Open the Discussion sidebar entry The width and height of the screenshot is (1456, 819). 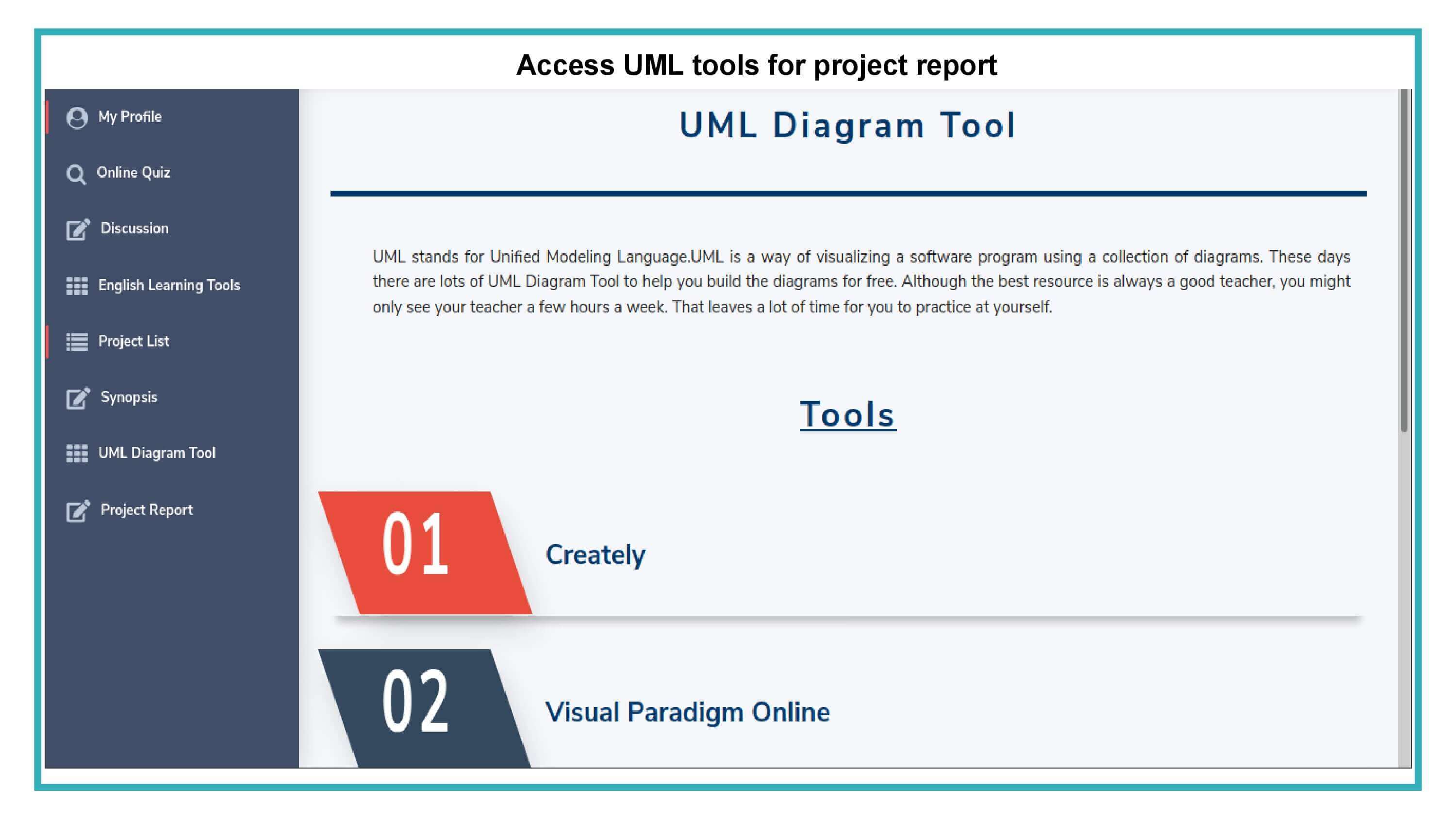[134, 229]
